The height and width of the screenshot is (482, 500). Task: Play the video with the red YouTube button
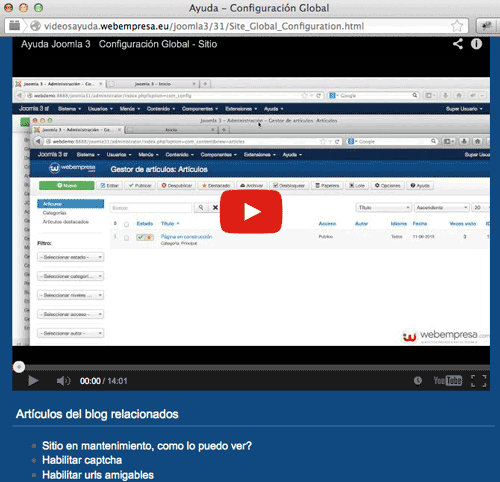(x=251, y=212)
